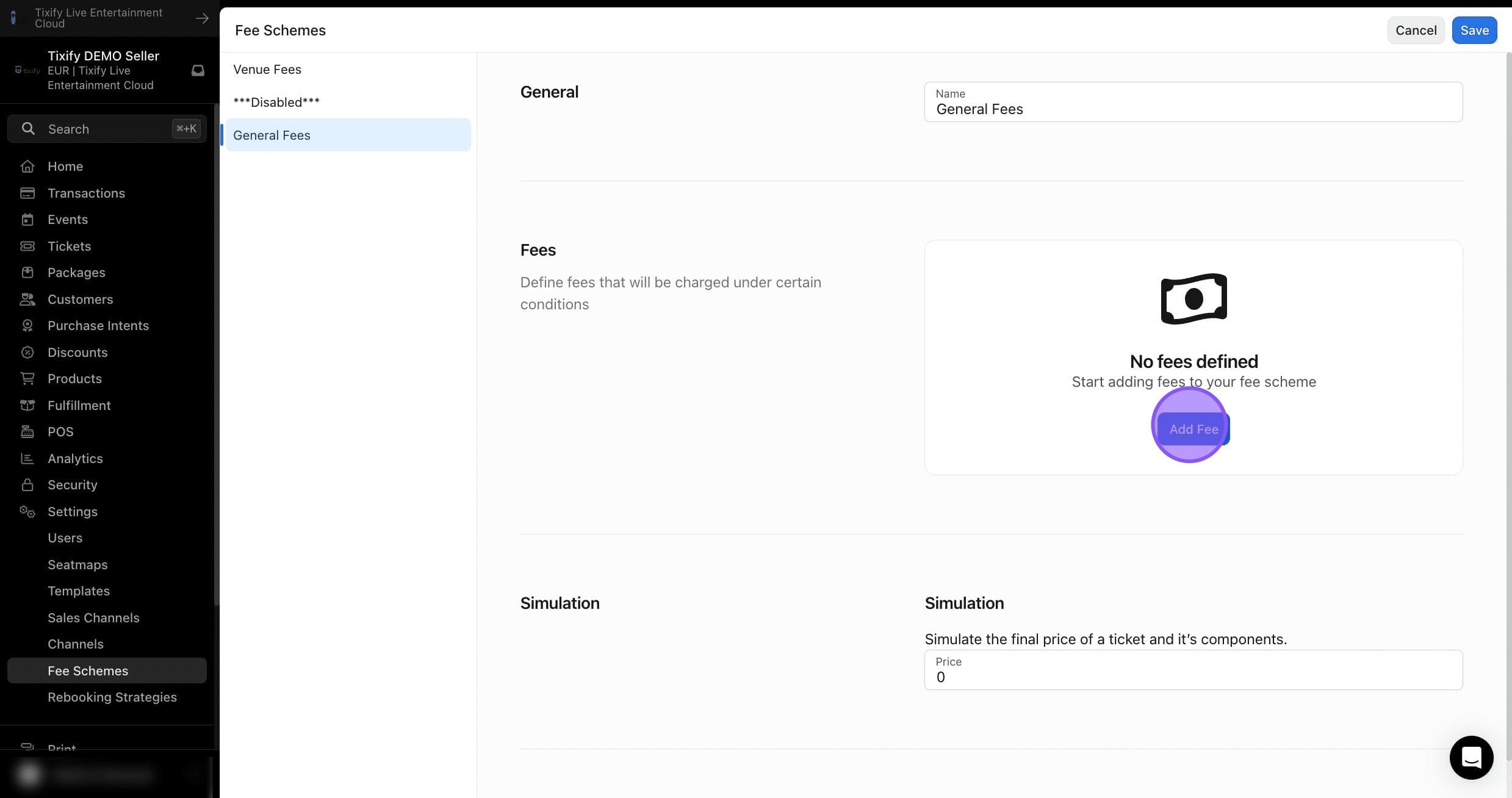Click the Discounts percent icon
1512x798 pixels.
[27, 353]
